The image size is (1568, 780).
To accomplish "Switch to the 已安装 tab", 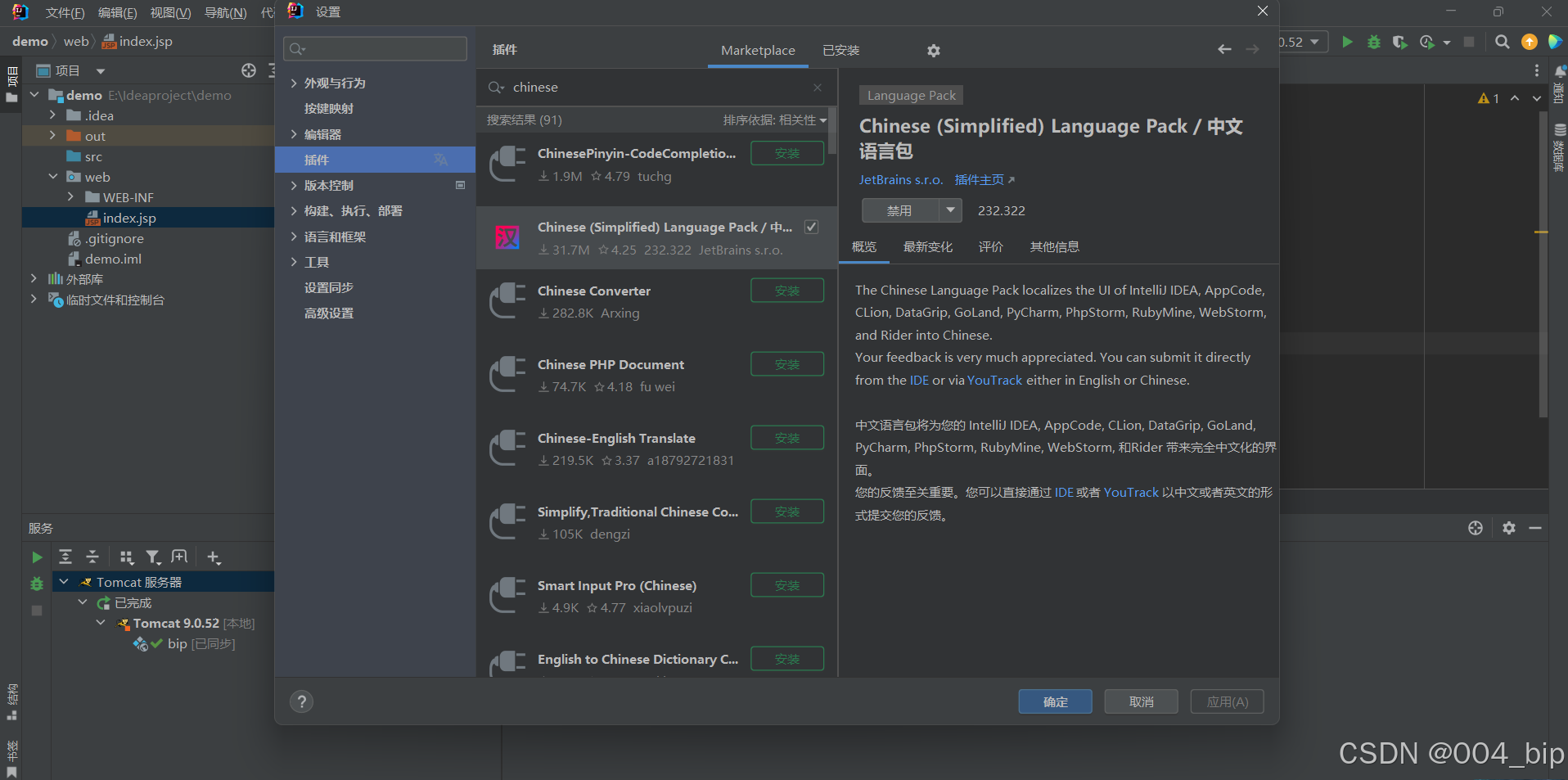I will pos(840,51).
